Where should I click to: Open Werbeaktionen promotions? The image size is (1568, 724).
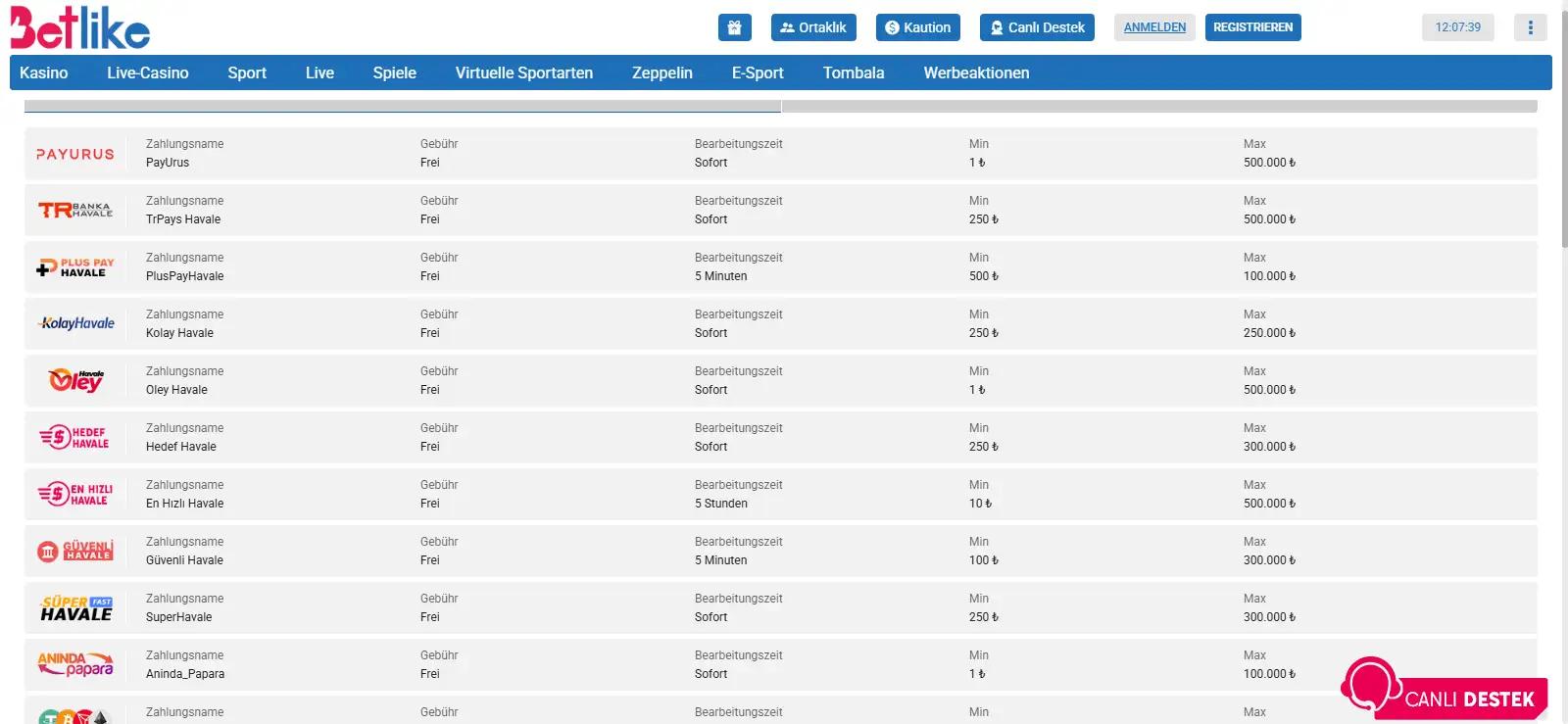(976, 72)
